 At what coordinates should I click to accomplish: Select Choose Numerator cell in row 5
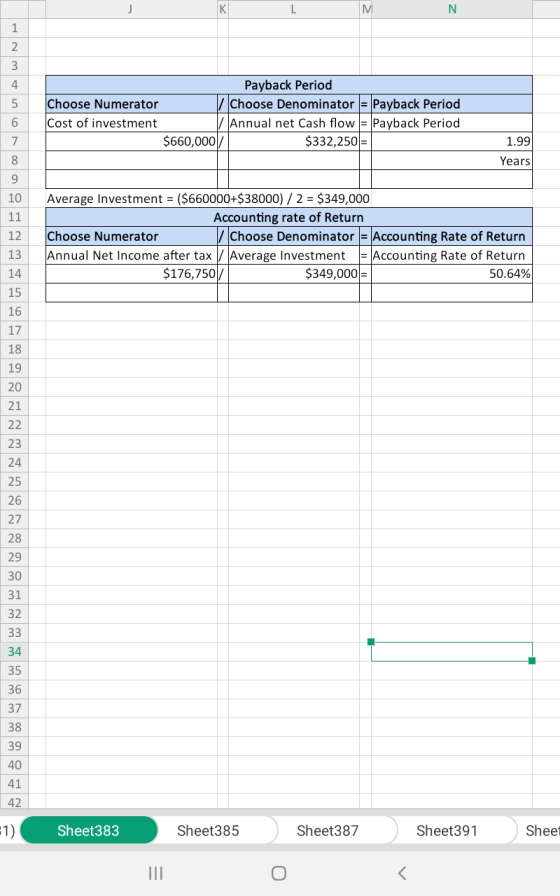point(131,104)
